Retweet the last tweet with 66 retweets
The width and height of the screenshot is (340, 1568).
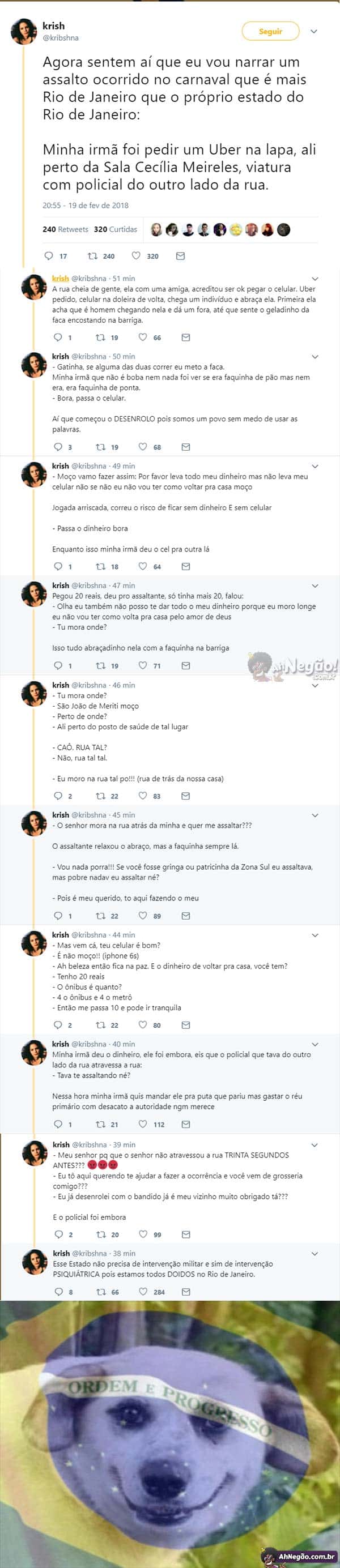click(100, 1292)
